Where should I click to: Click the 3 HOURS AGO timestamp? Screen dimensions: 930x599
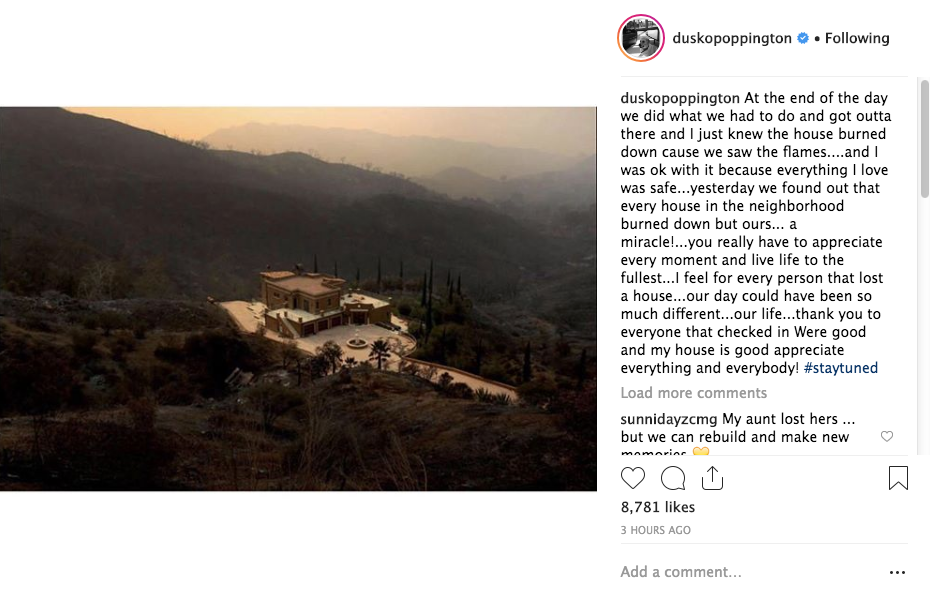(x=656, y=530)
